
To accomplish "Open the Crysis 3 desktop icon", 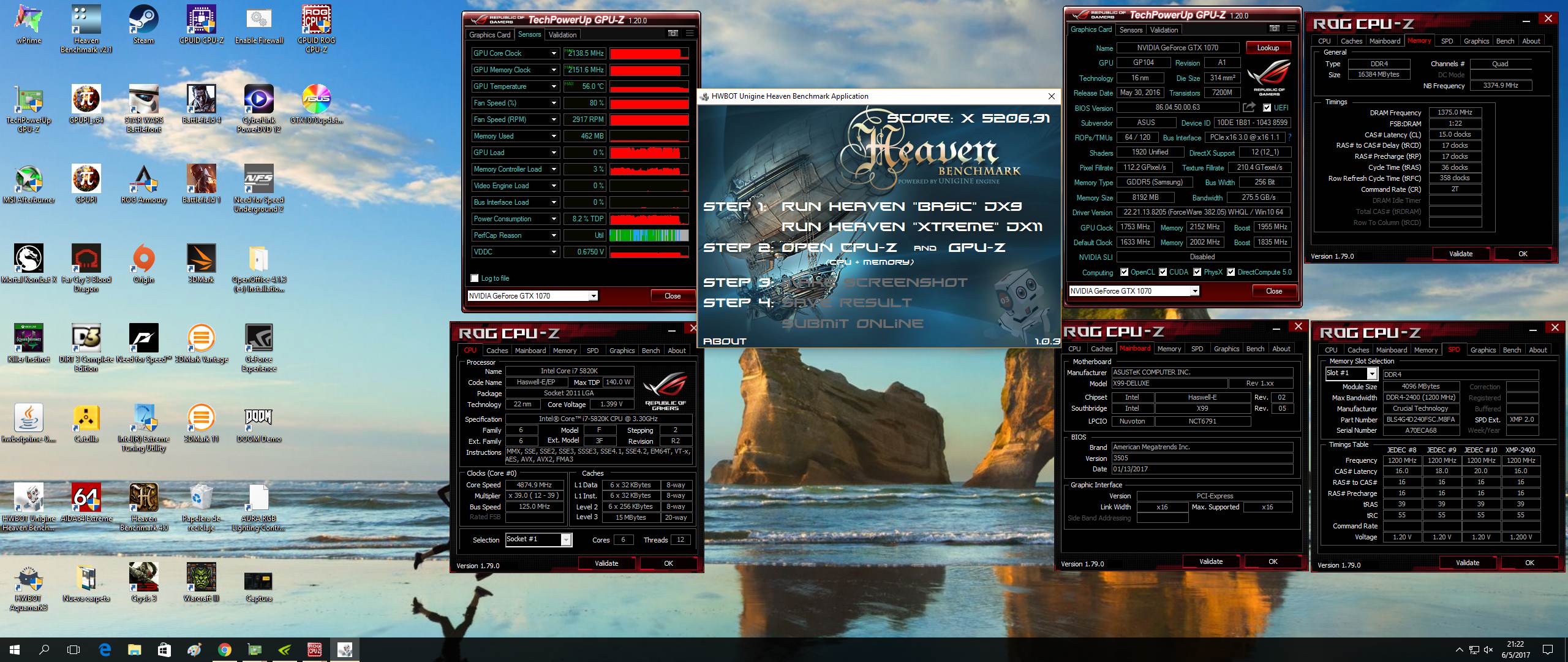I will point(143,582).
